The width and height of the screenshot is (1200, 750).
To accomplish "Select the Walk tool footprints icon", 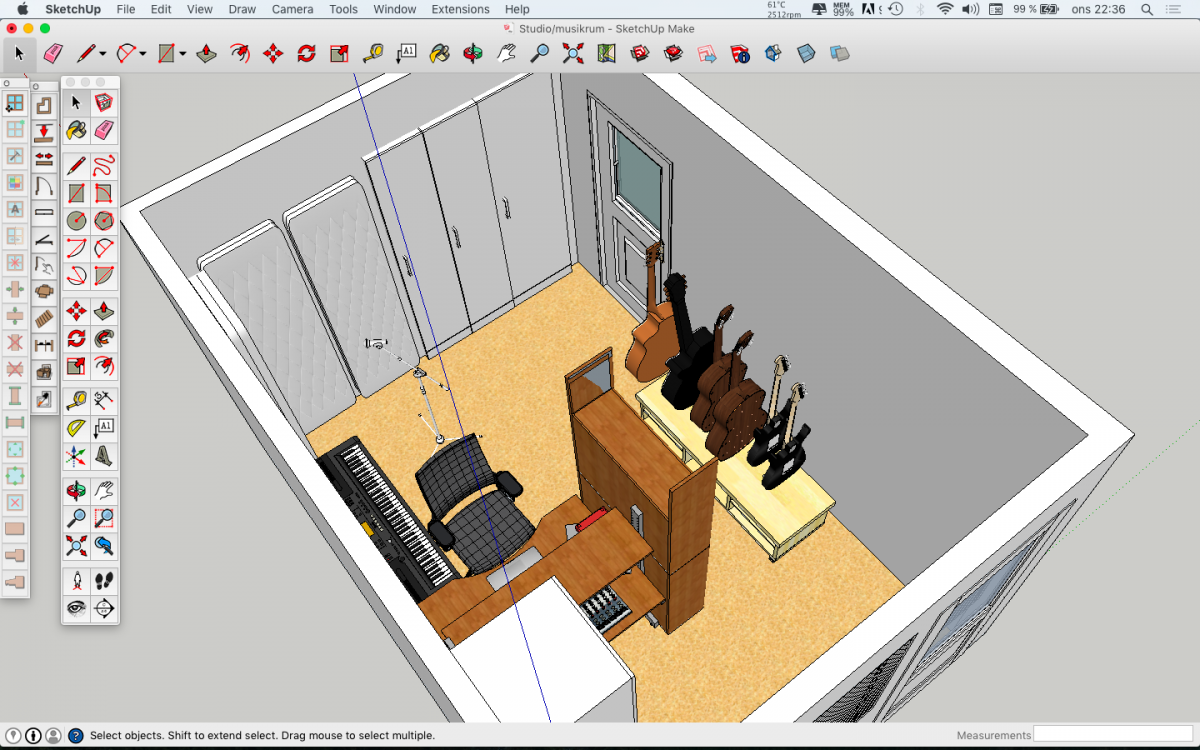I will 103,580.
